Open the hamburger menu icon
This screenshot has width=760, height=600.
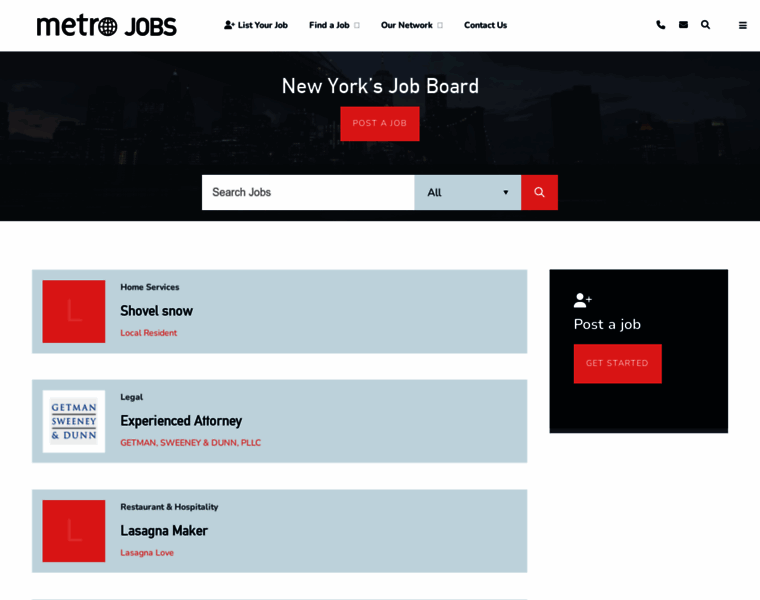742,25
